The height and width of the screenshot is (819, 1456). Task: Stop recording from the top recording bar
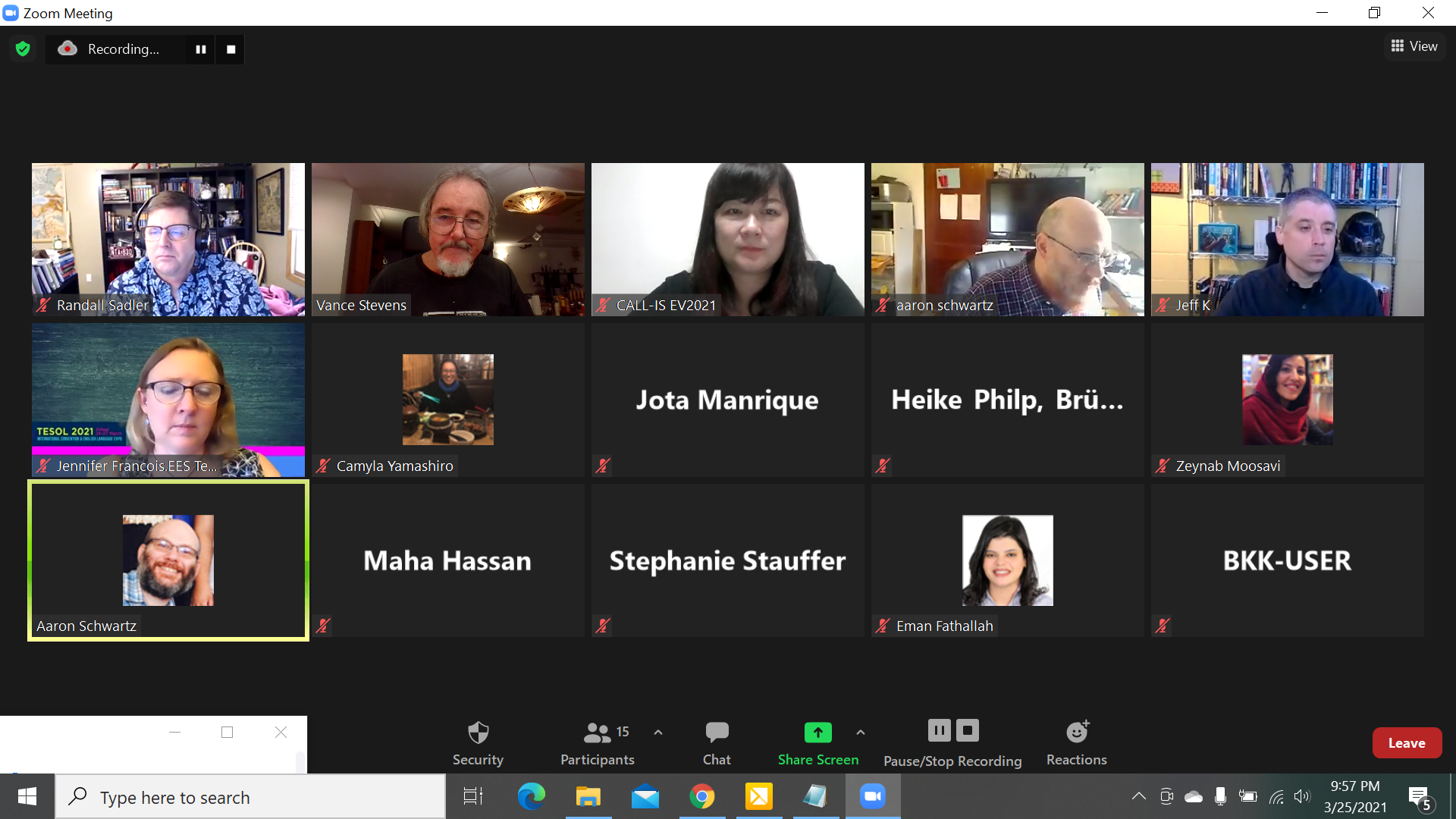point(231,49)
